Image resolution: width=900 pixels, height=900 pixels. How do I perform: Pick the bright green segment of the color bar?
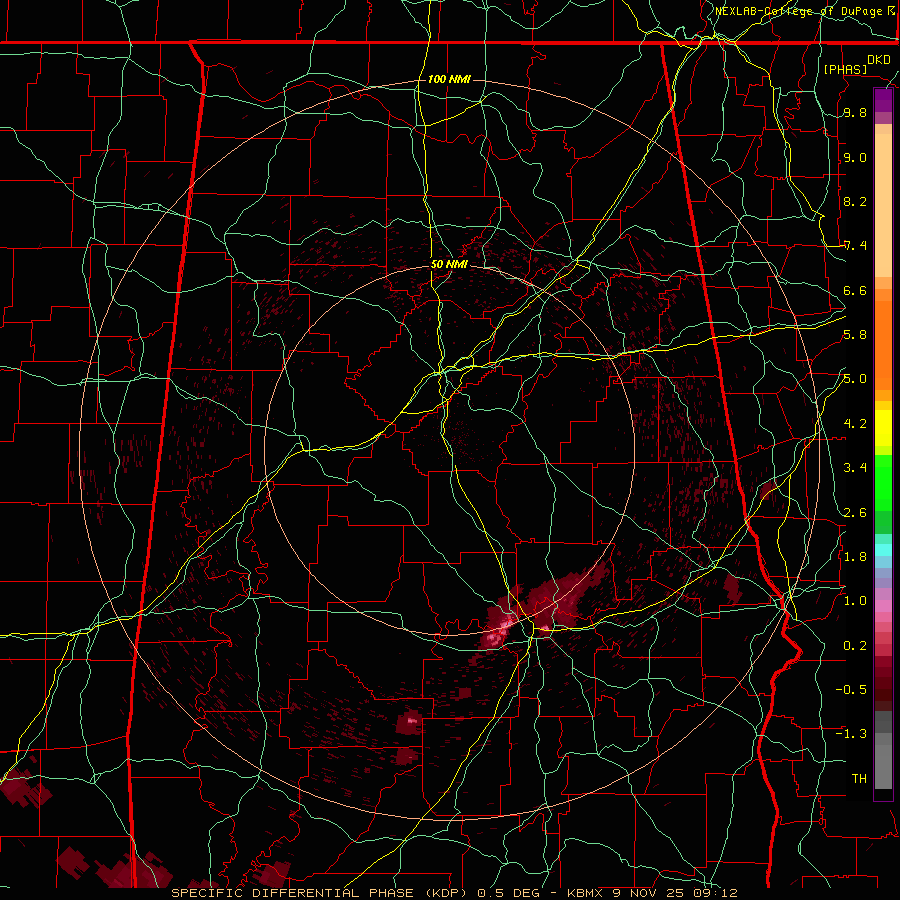coord(883,483)
